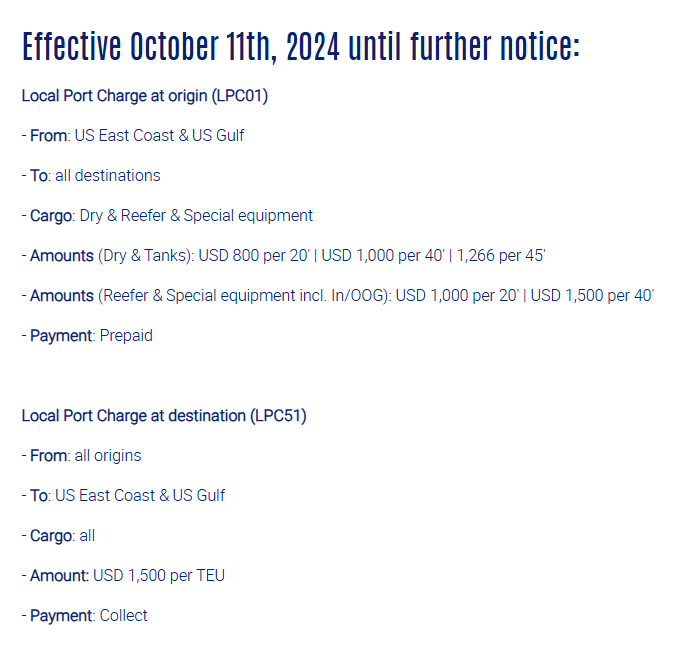Click the 'To: all destinations' line
This screenshot has height=648, width=696.
91,175
